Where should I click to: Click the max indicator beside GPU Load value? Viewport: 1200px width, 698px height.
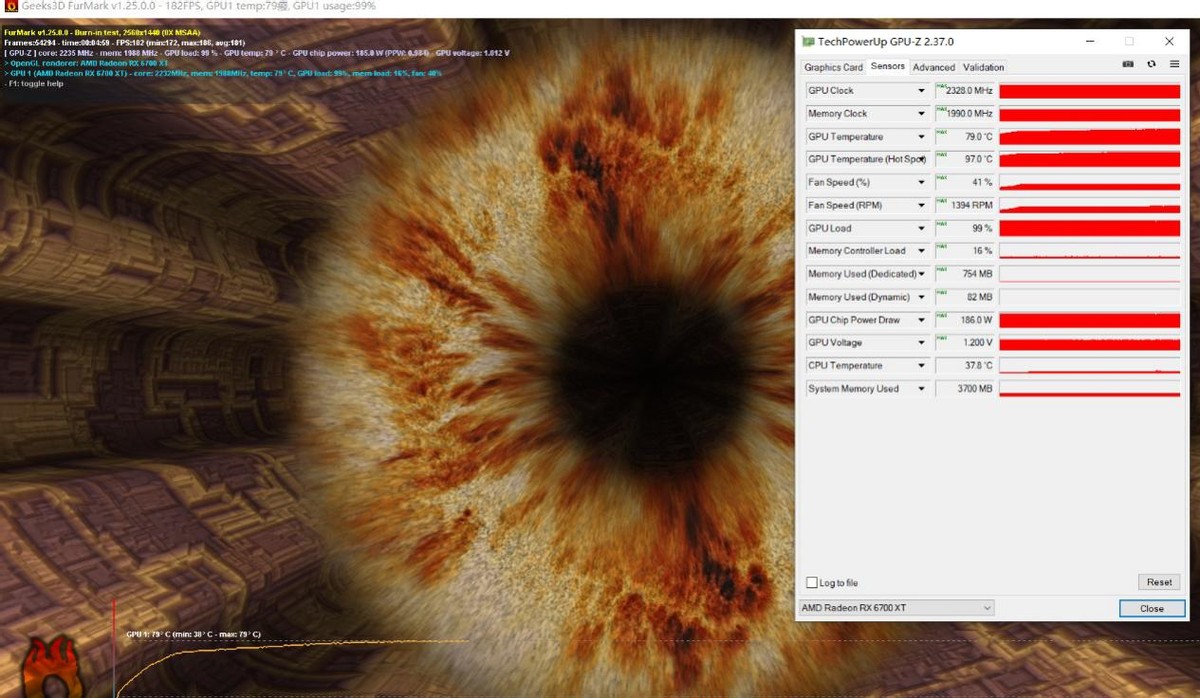click(x=941, y=225)
